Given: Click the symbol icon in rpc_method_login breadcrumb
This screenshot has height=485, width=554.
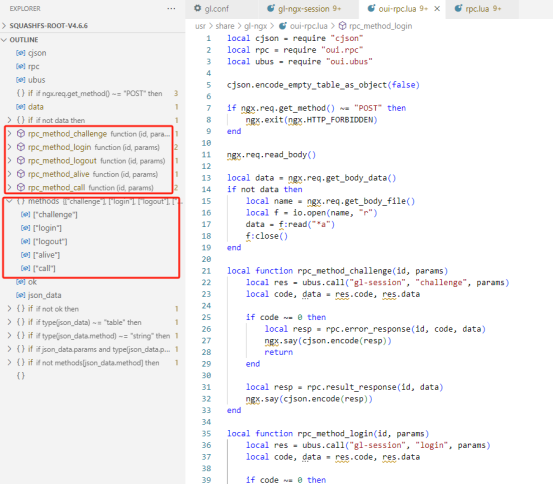Looking at the screenshot, I should [342, 26].
